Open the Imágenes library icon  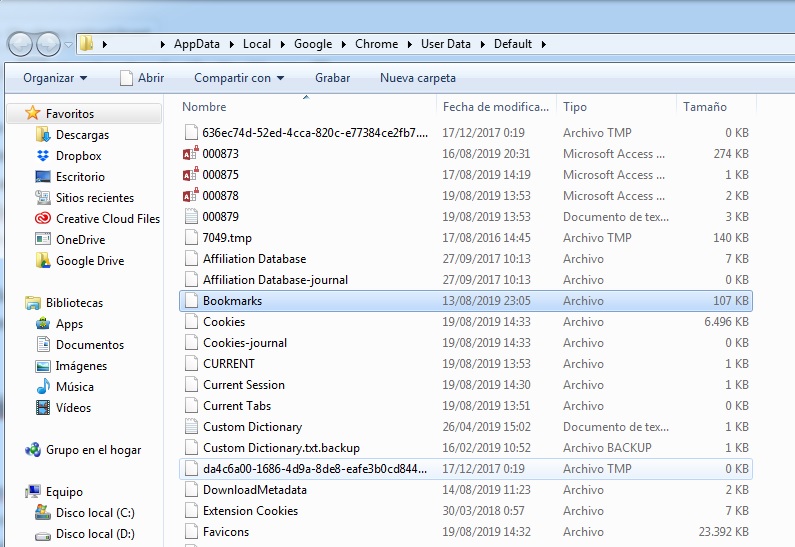pyautogui.click(x=43, y=366)
